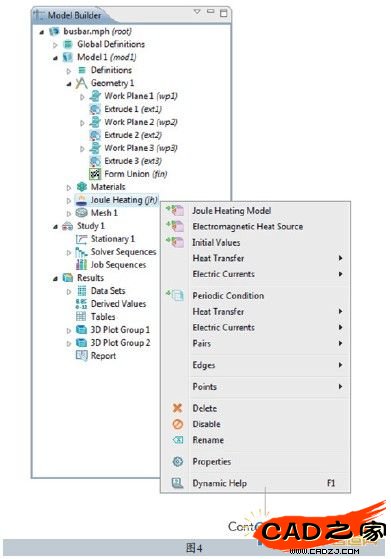This screenshot has width=391, height=559.
Task: Expand the Work Plane 1 (wp1) node
Action: (82, 97)
